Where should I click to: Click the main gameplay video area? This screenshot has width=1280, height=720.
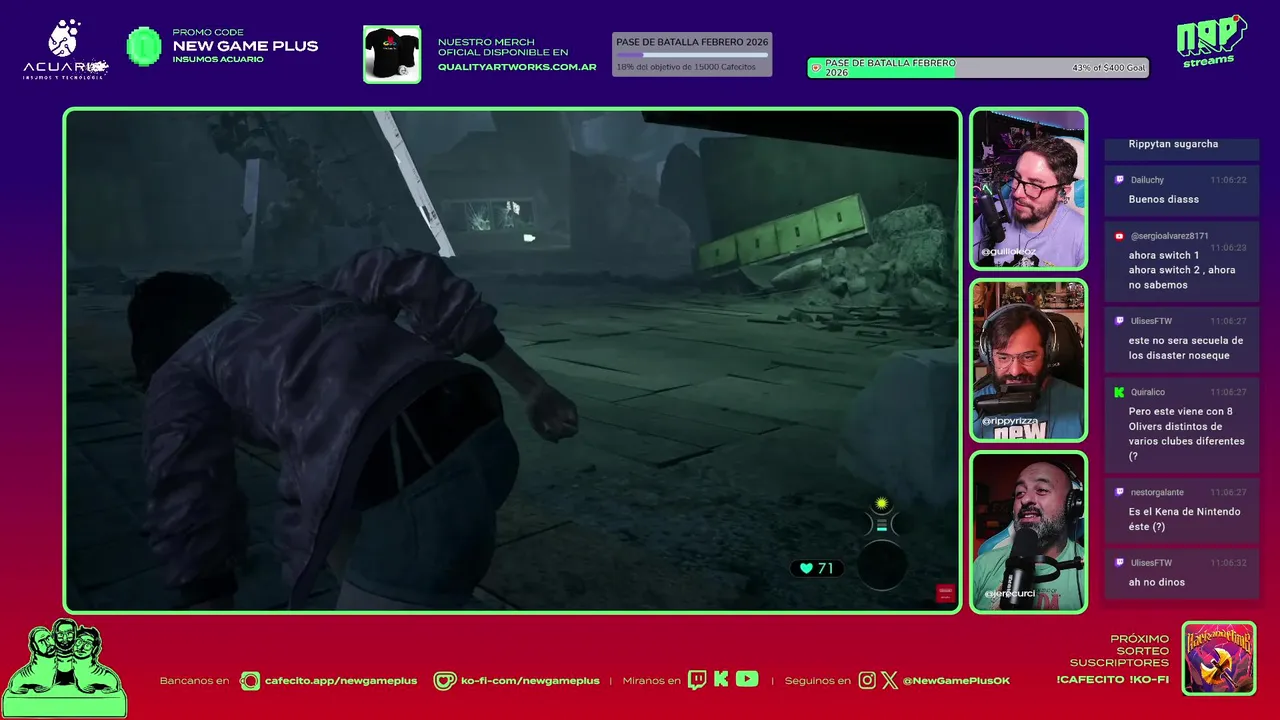tap(513, 360)
